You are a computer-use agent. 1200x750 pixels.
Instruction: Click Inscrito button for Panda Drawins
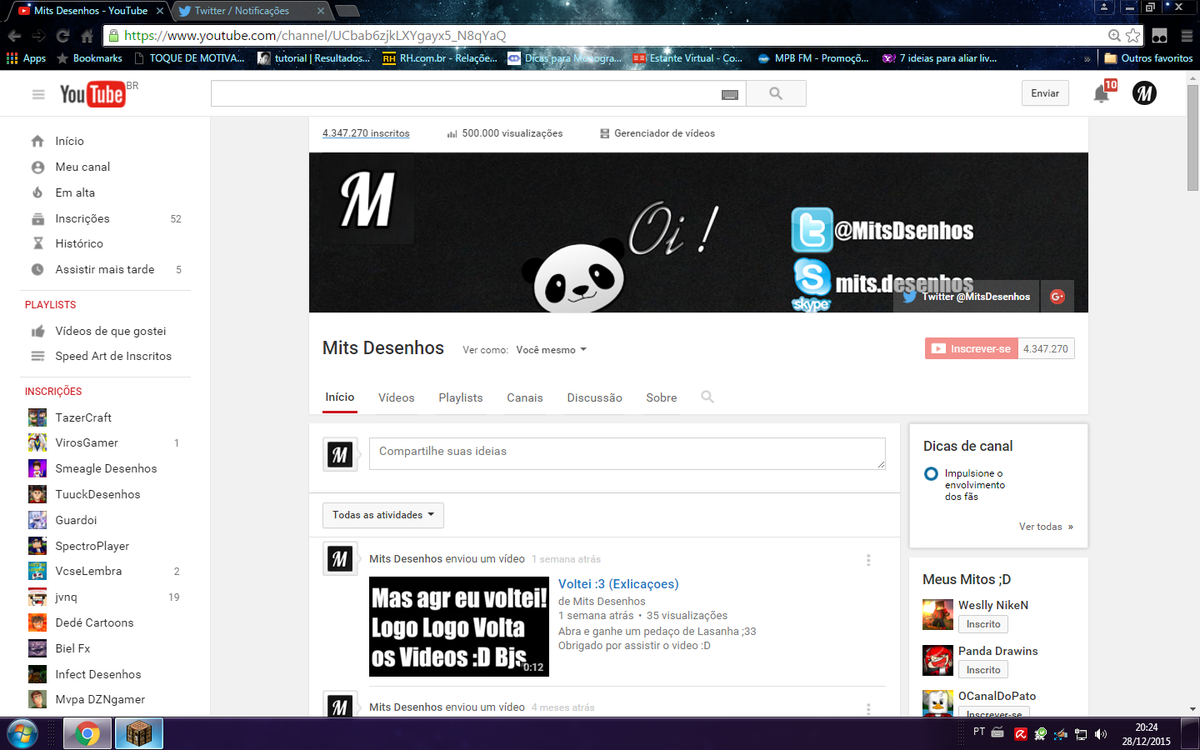pos(983,669)
